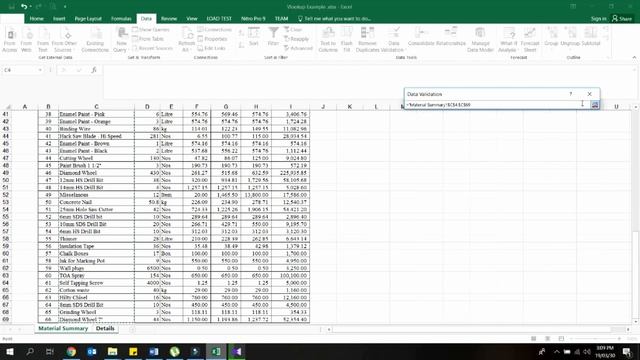Switch to Page Layout view in status bar
This screenshot has width=640, height=360.
pyautogui.click(x=547, y=339)
